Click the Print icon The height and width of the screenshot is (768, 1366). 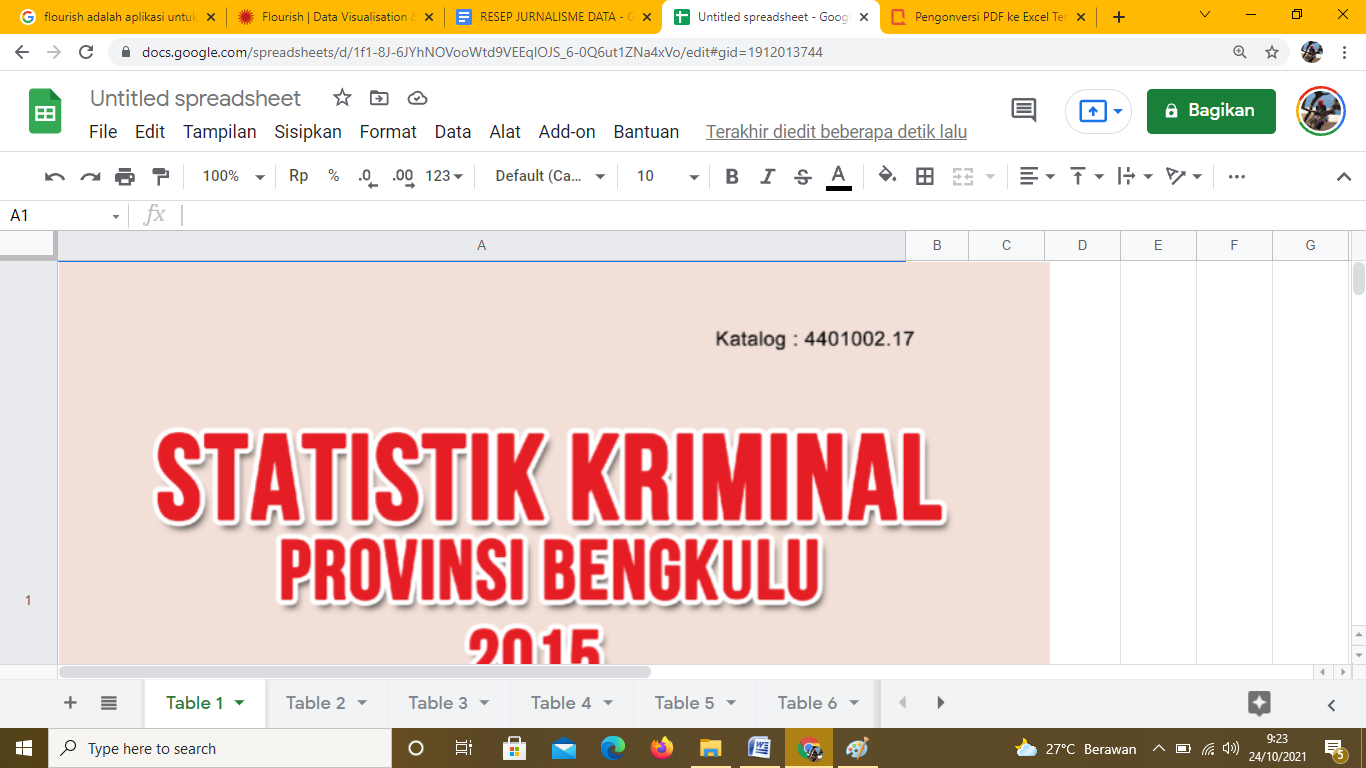pos(125,177)
